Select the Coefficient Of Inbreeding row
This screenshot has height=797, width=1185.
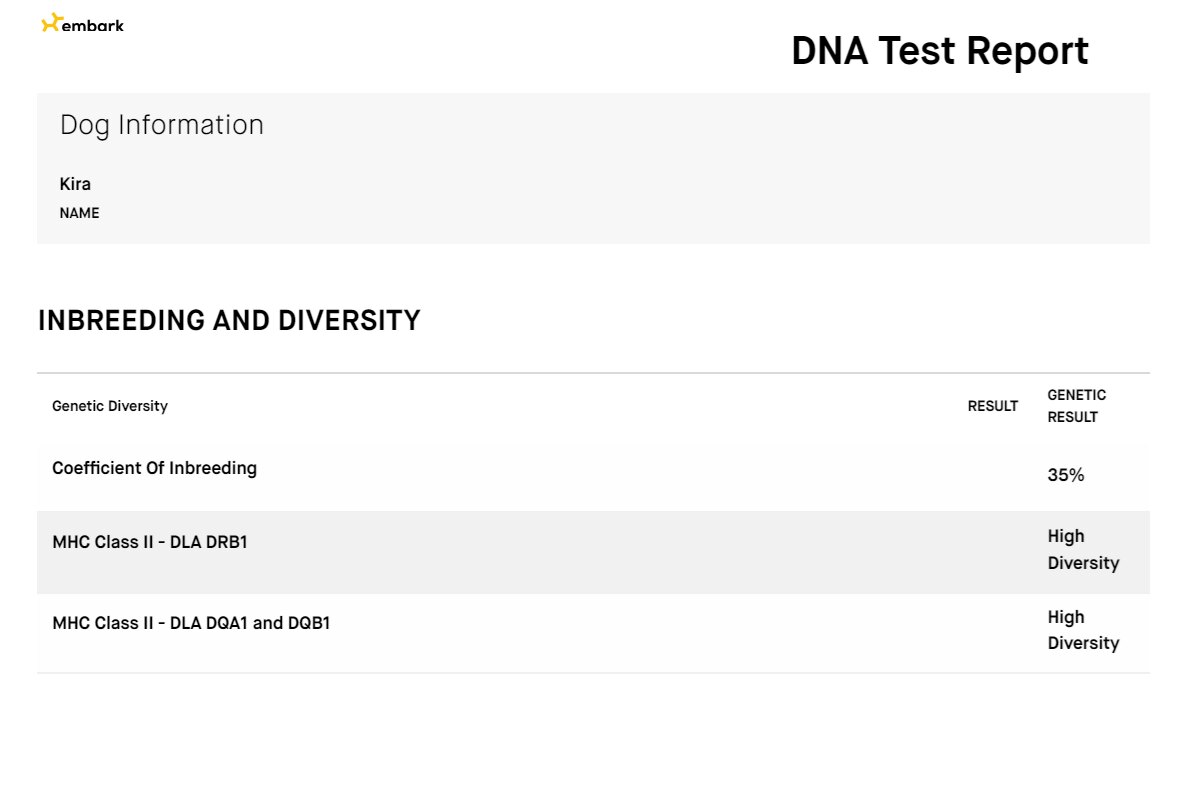593,472
